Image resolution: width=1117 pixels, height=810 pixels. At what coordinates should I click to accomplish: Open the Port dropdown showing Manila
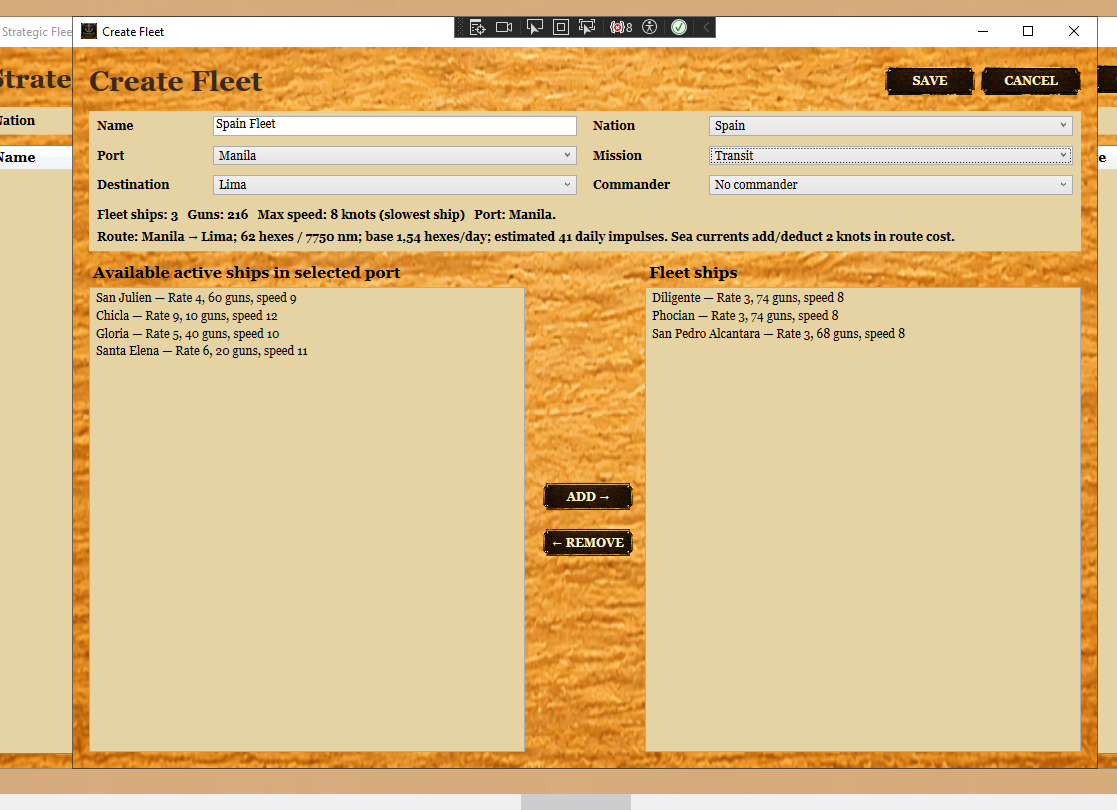coord(395,155)
